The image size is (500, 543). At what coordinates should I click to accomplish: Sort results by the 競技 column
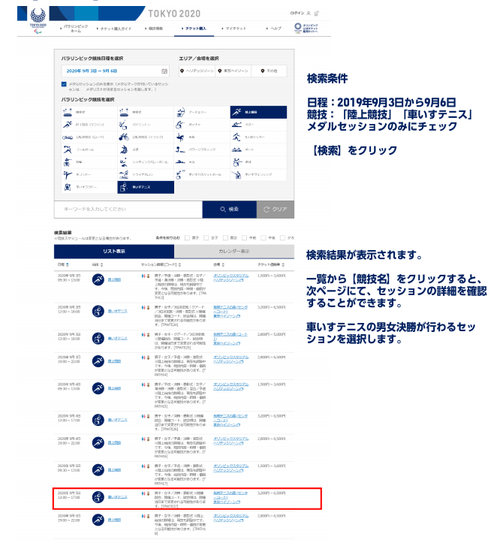(x=97, y=265)
